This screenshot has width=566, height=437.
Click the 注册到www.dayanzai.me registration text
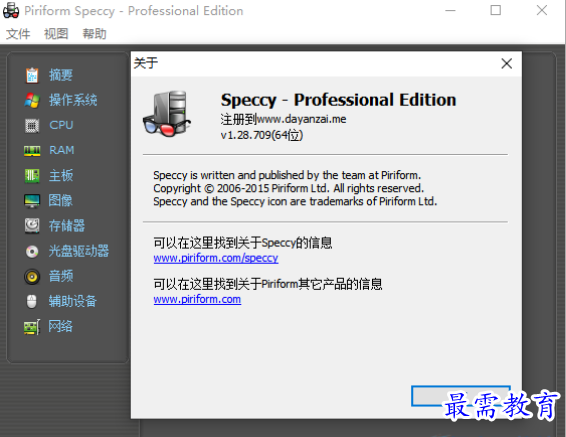coord(283,119)
